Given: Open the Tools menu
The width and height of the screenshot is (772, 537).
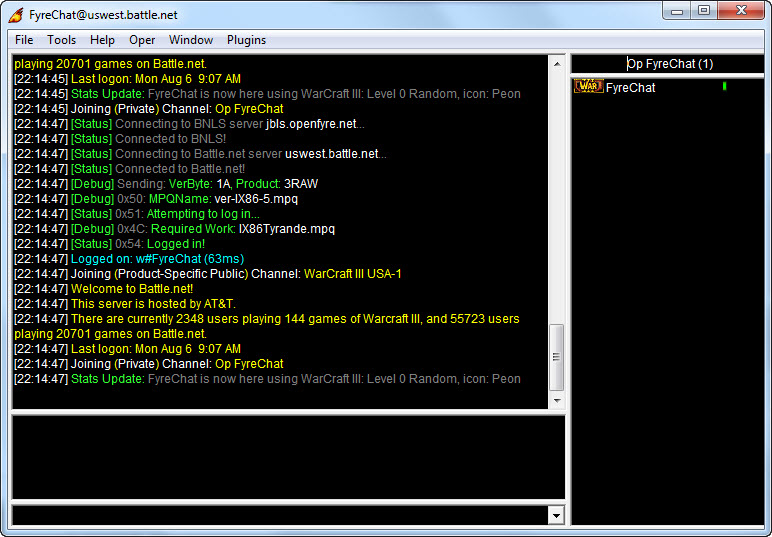Looking at the screenshot, I should (x=61, y=40).
